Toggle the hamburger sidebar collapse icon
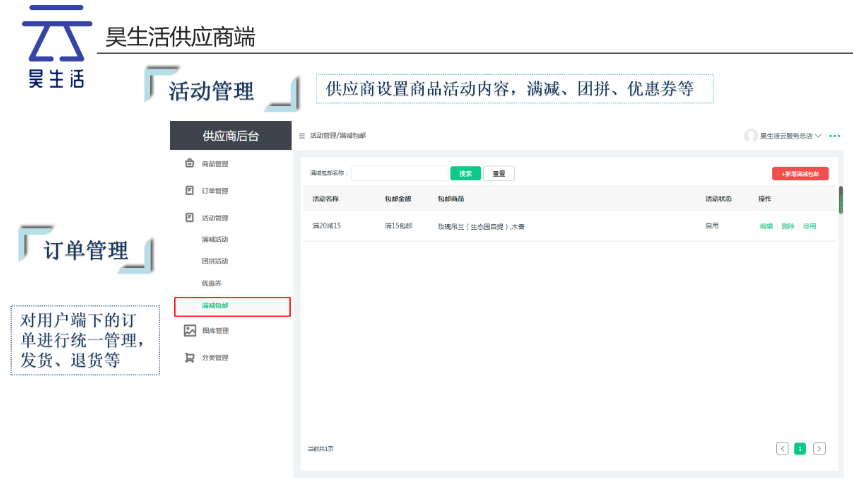This screenshot has height=480, width=853. (301, 135)
